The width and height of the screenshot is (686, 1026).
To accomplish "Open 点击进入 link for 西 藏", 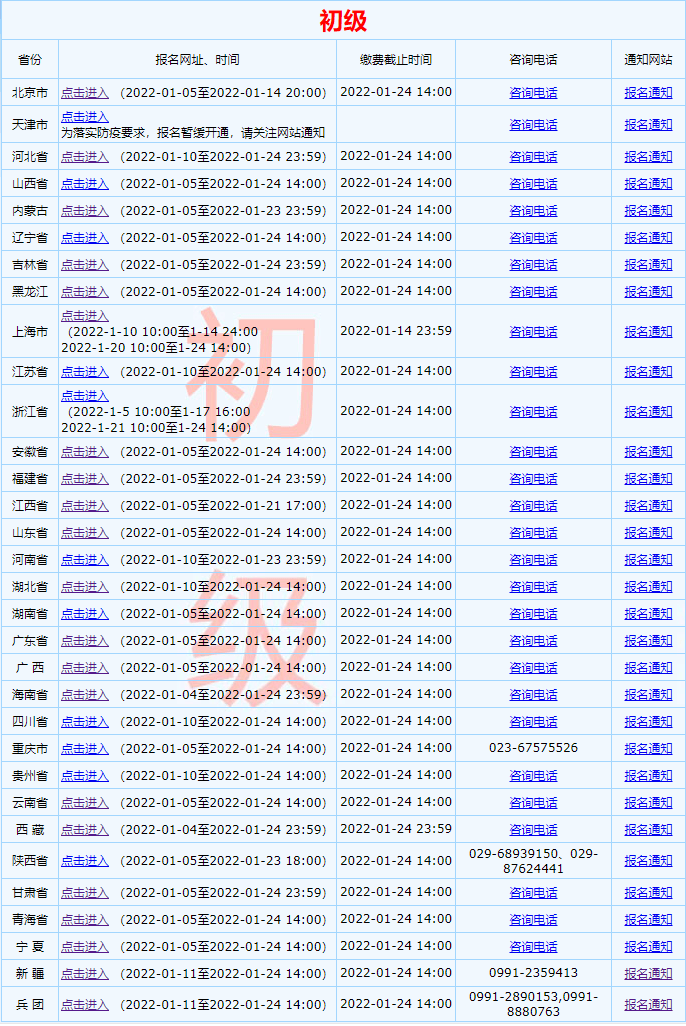I will coord(84,830).
